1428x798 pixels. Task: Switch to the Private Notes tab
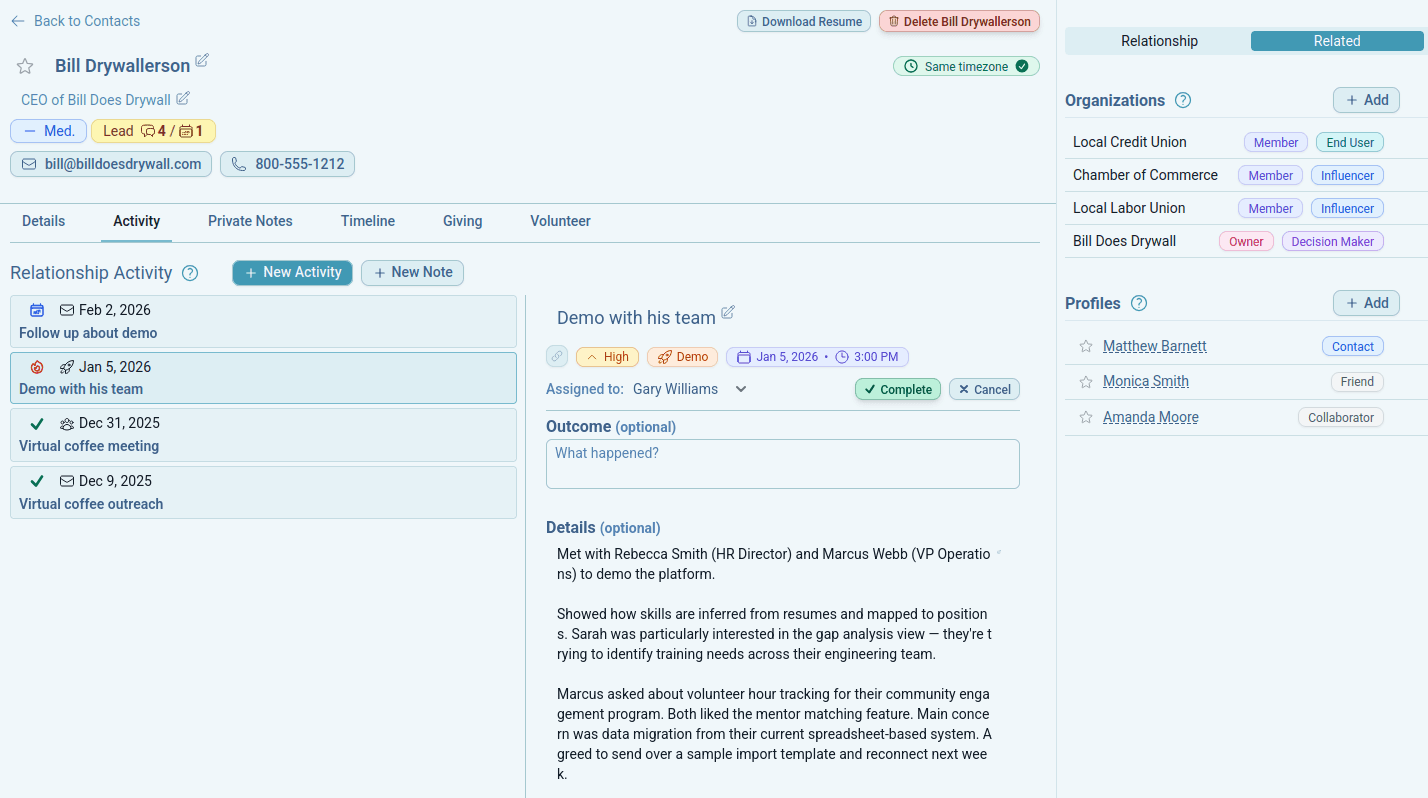coord(249,221)
